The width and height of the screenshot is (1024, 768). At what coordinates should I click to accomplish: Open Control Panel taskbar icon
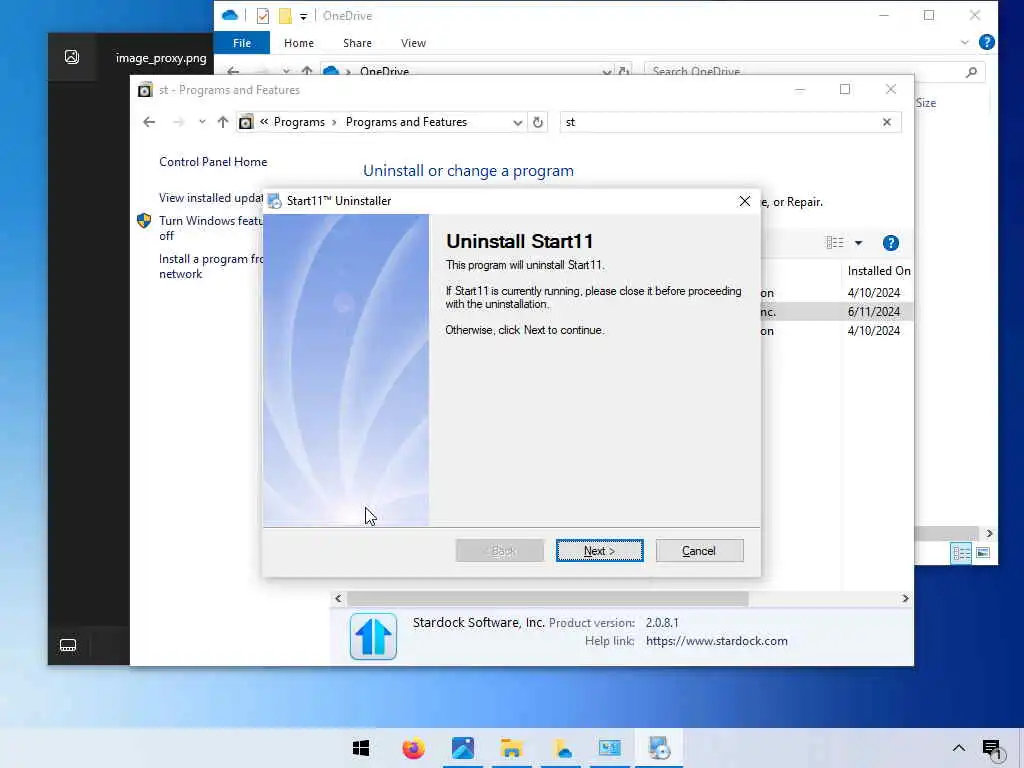(x=609, y=748)
